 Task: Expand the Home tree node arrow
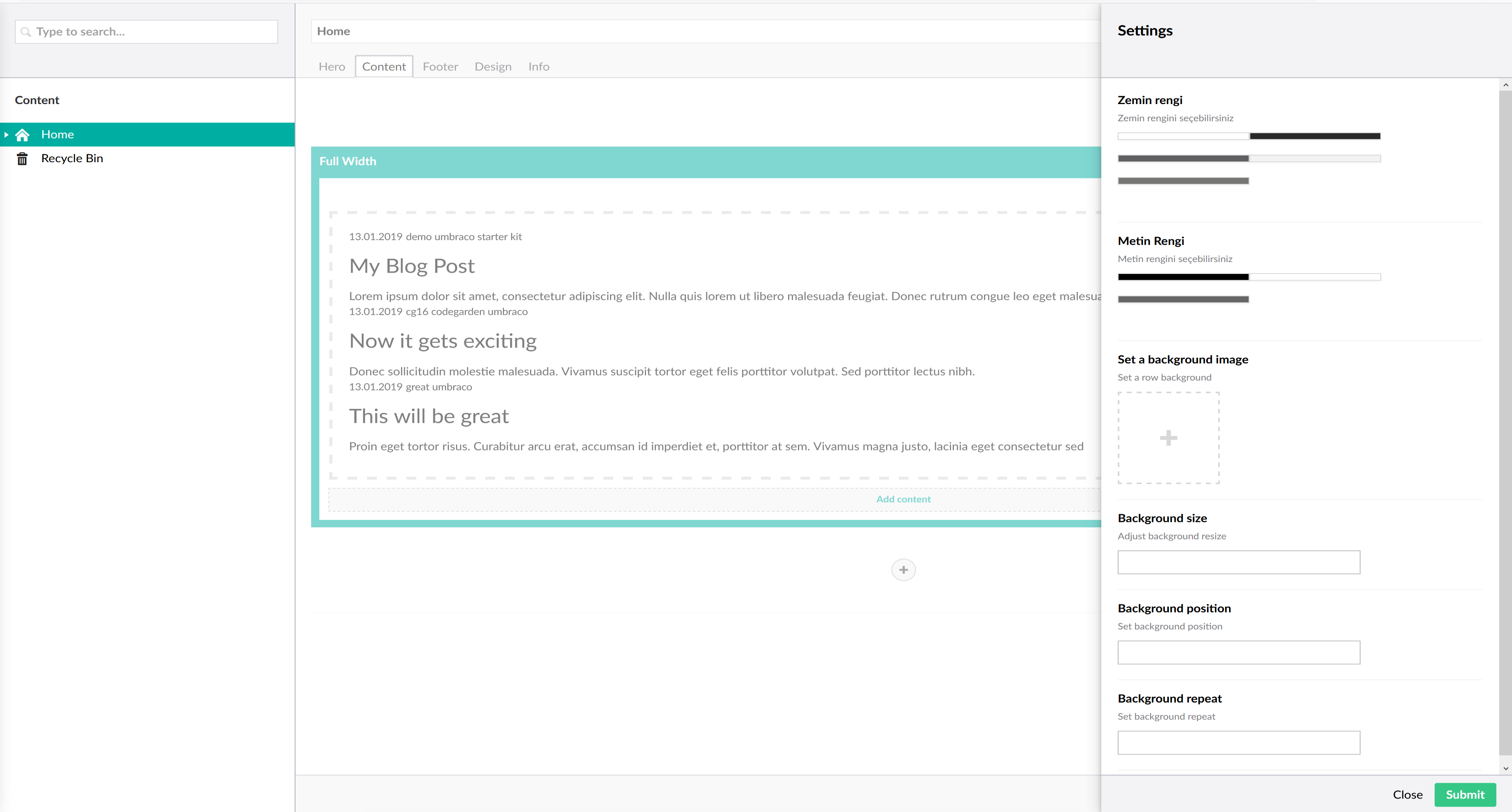point(7,135)
